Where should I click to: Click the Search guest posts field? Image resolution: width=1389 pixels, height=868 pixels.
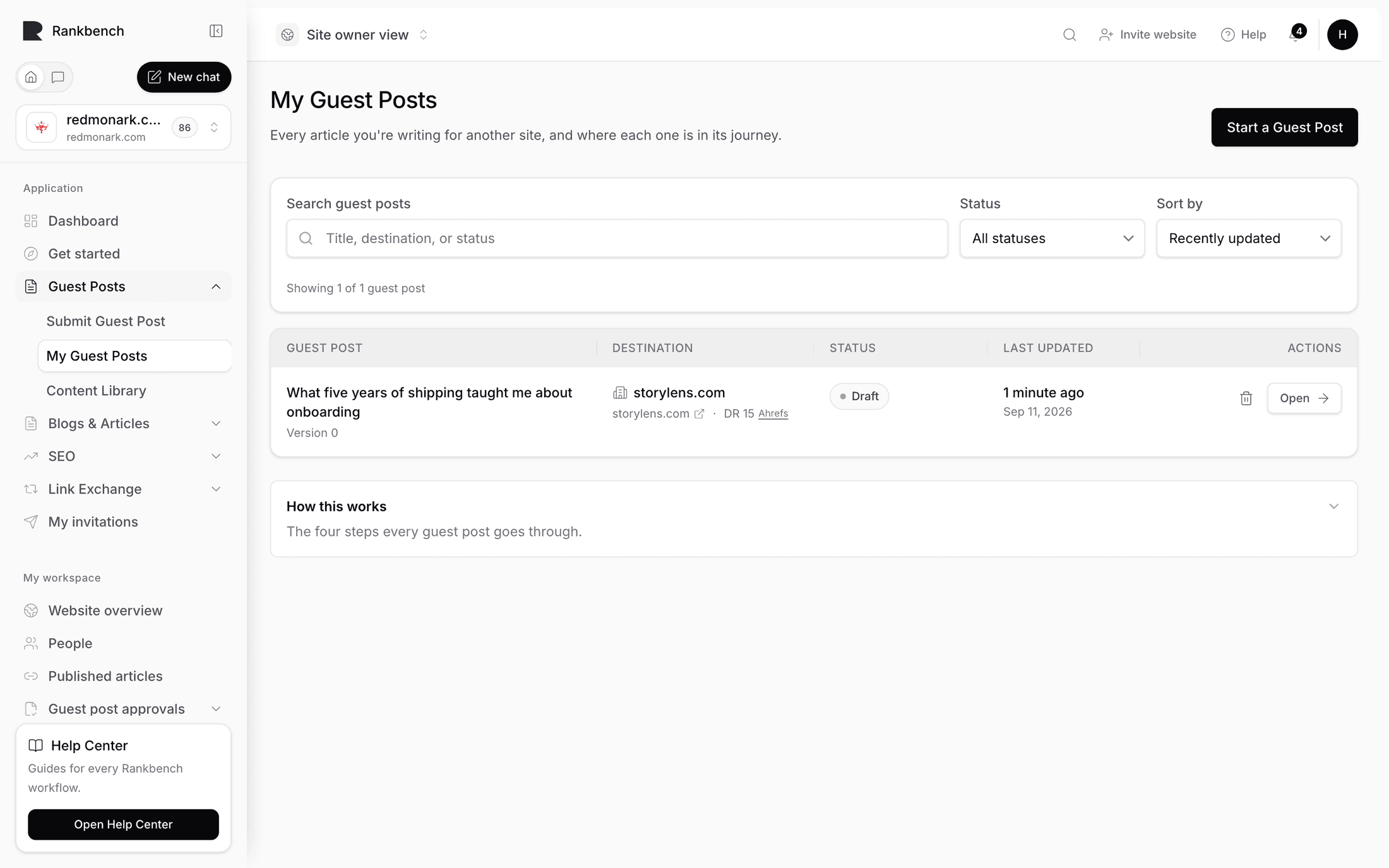point(617,239)
